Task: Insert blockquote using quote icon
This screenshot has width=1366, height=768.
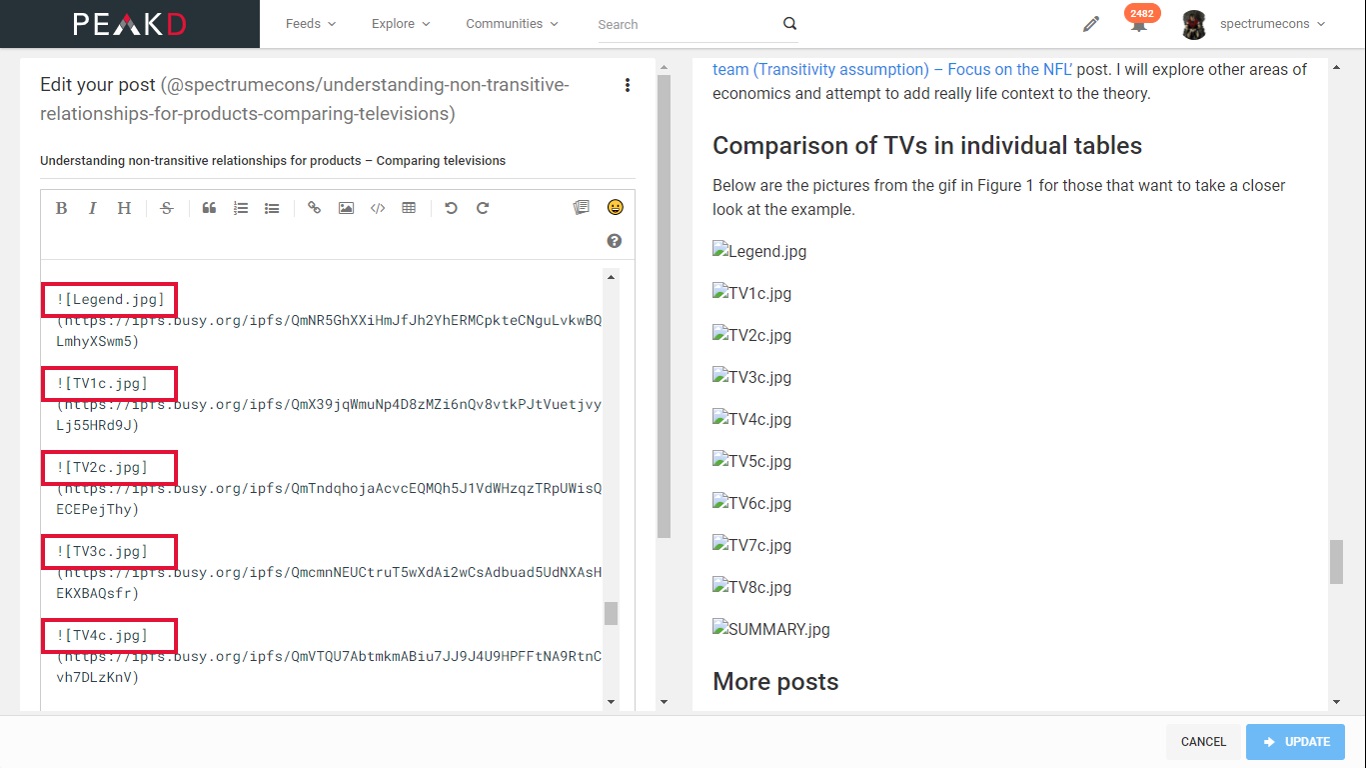Action: [209, 208]
